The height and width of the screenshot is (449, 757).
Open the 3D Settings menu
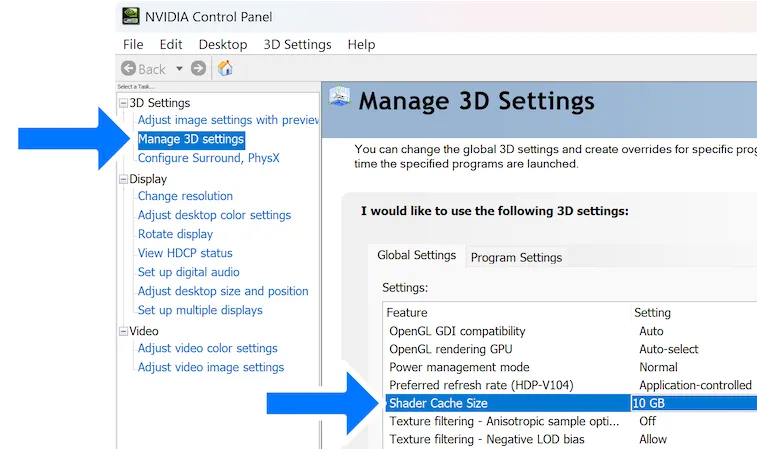click(297, 44)
